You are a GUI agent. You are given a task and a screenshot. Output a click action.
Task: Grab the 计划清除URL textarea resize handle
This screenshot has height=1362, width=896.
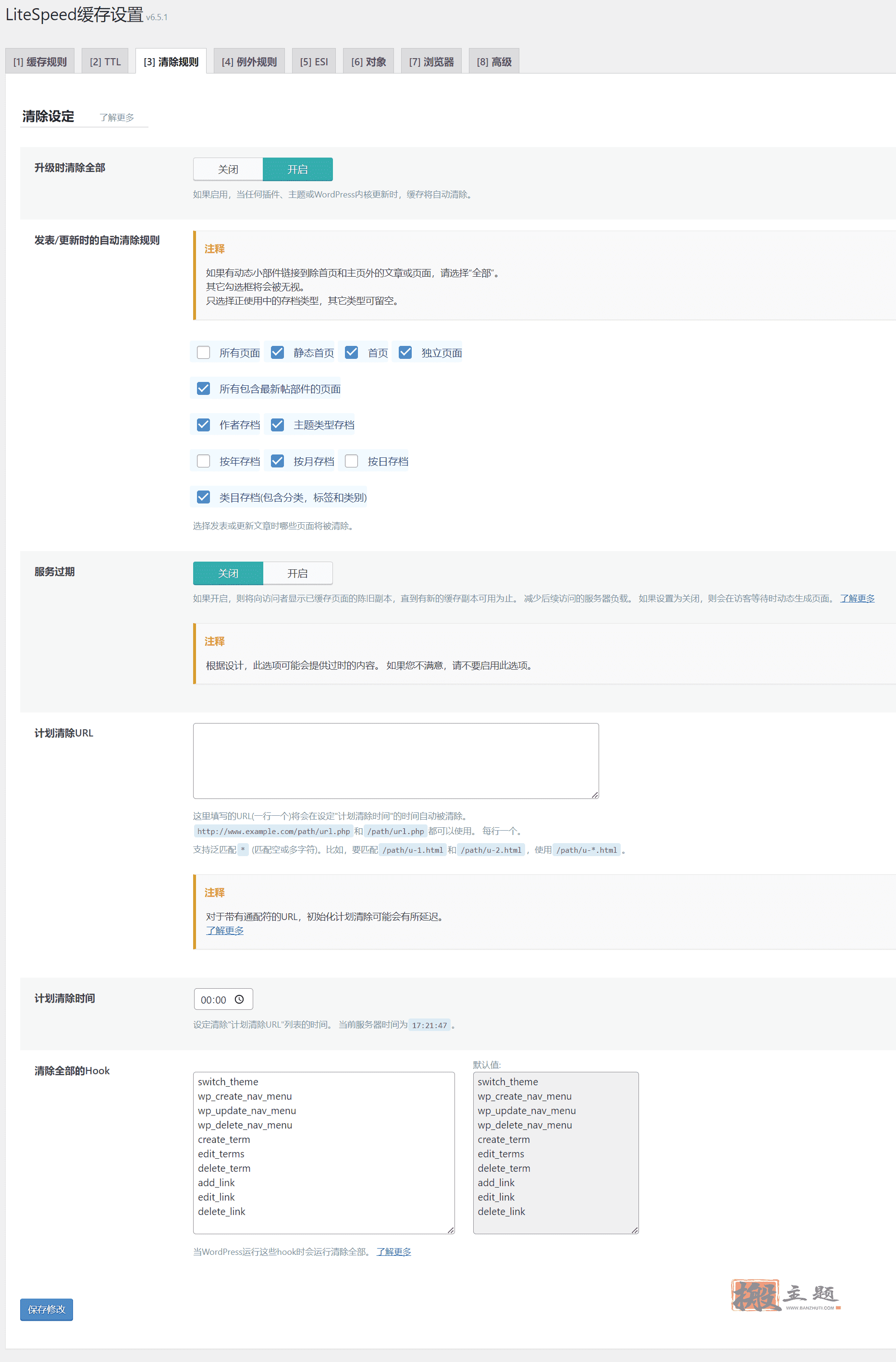coord(595,795)
